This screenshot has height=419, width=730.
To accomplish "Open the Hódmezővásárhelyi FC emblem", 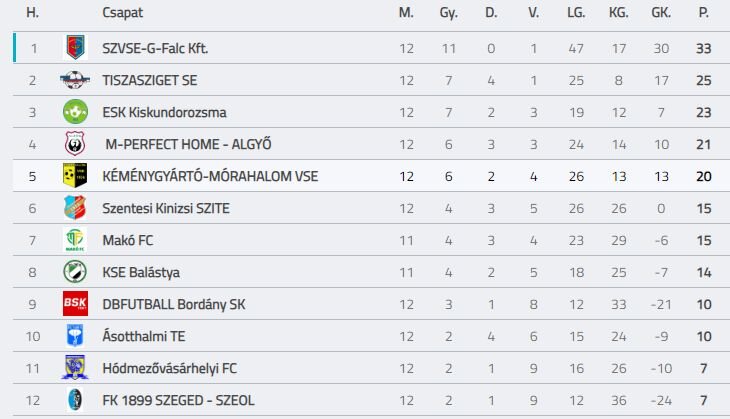I will point(75,368).
